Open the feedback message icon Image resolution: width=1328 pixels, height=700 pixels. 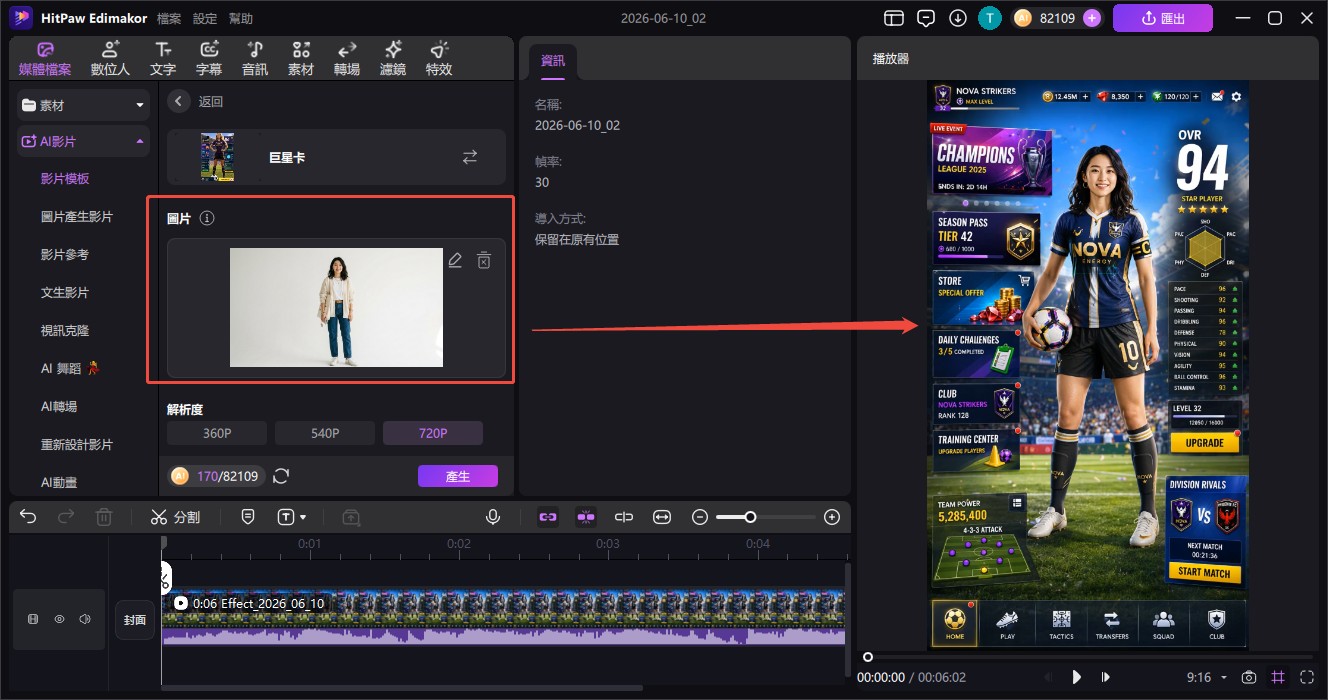(926, 18)
